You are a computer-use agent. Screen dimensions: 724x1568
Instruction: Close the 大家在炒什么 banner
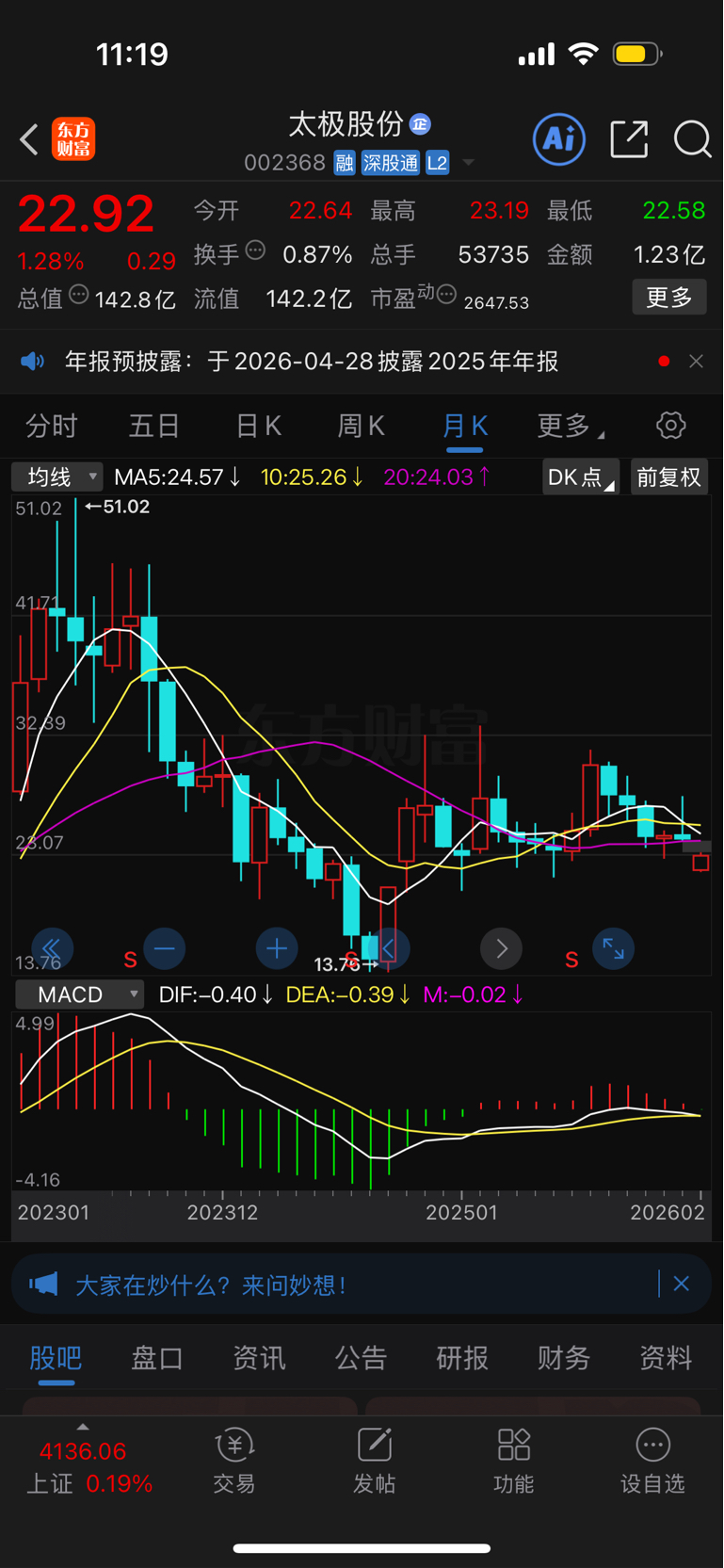(682, 1284)
